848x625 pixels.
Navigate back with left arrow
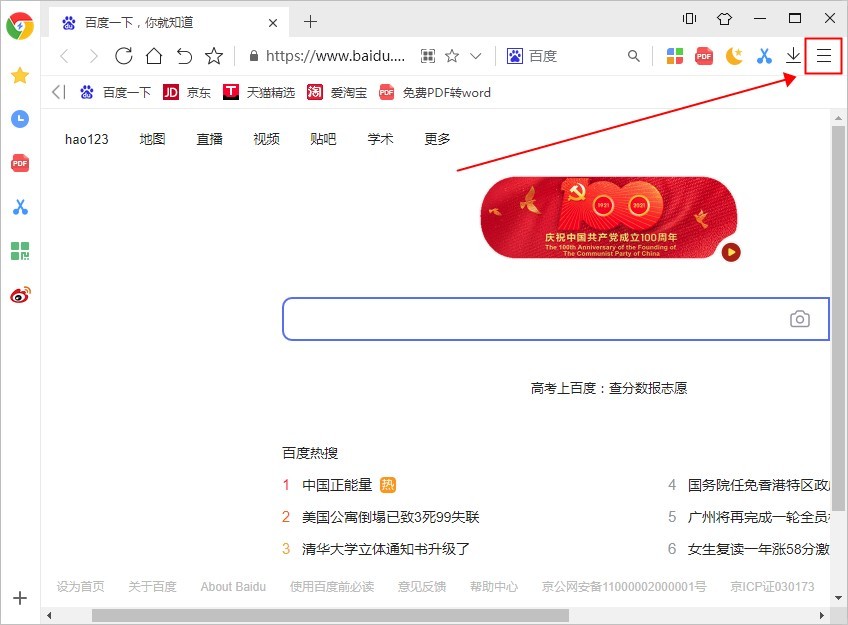click(64, 56)
